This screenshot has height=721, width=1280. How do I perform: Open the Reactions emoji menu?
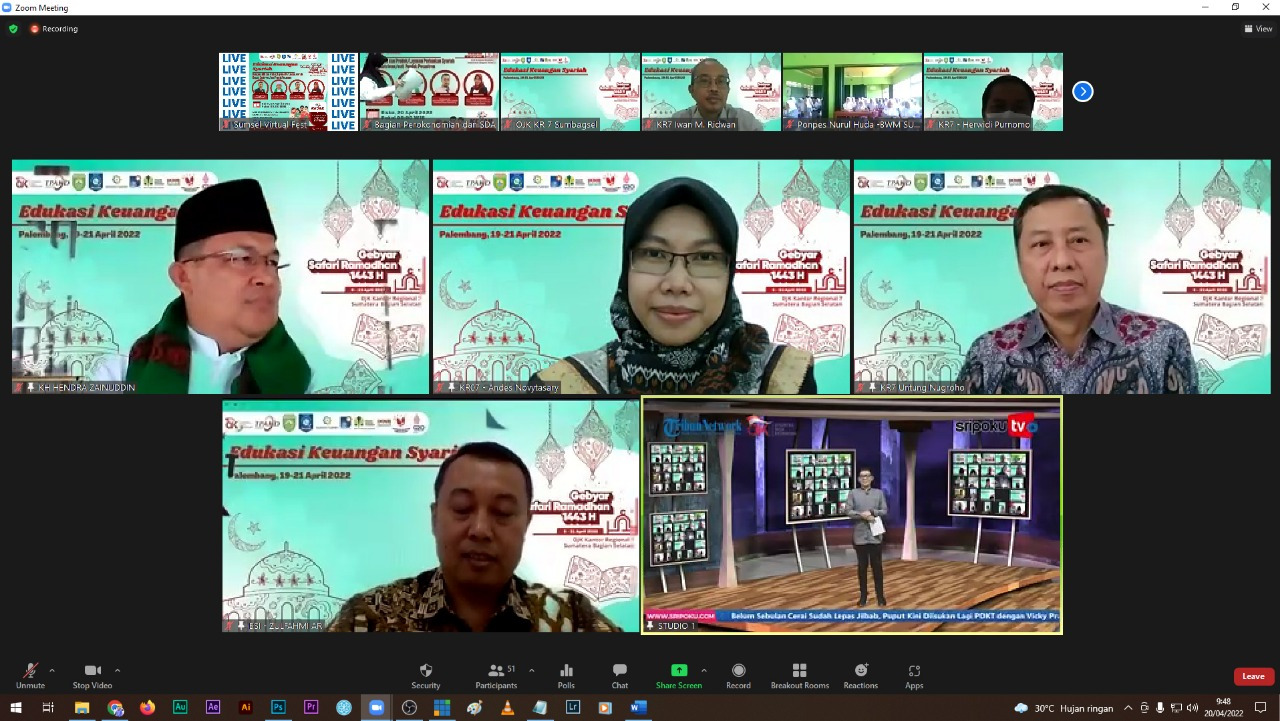tap(860, 675)
